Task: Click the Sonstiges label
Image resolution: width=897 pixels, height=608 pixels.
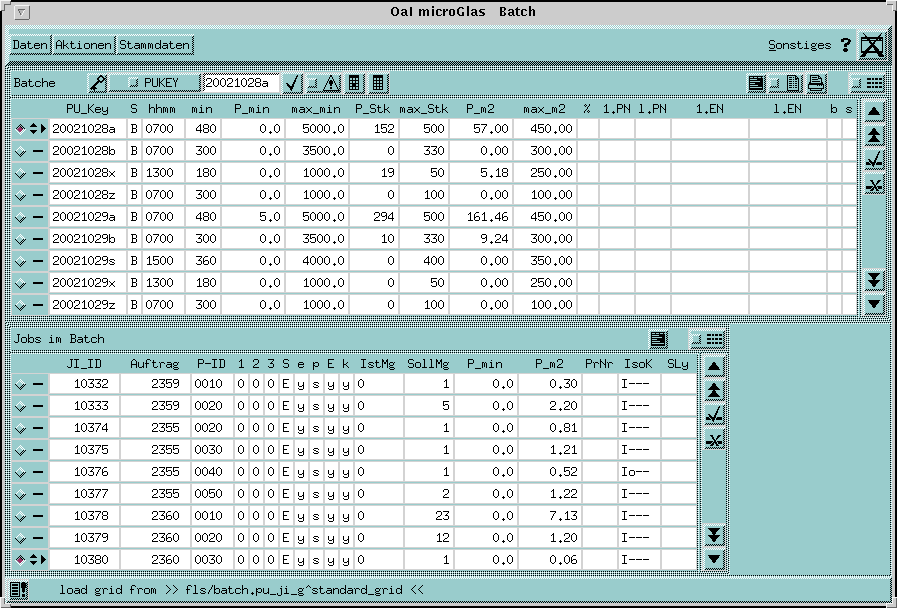Action: point(799,45)
